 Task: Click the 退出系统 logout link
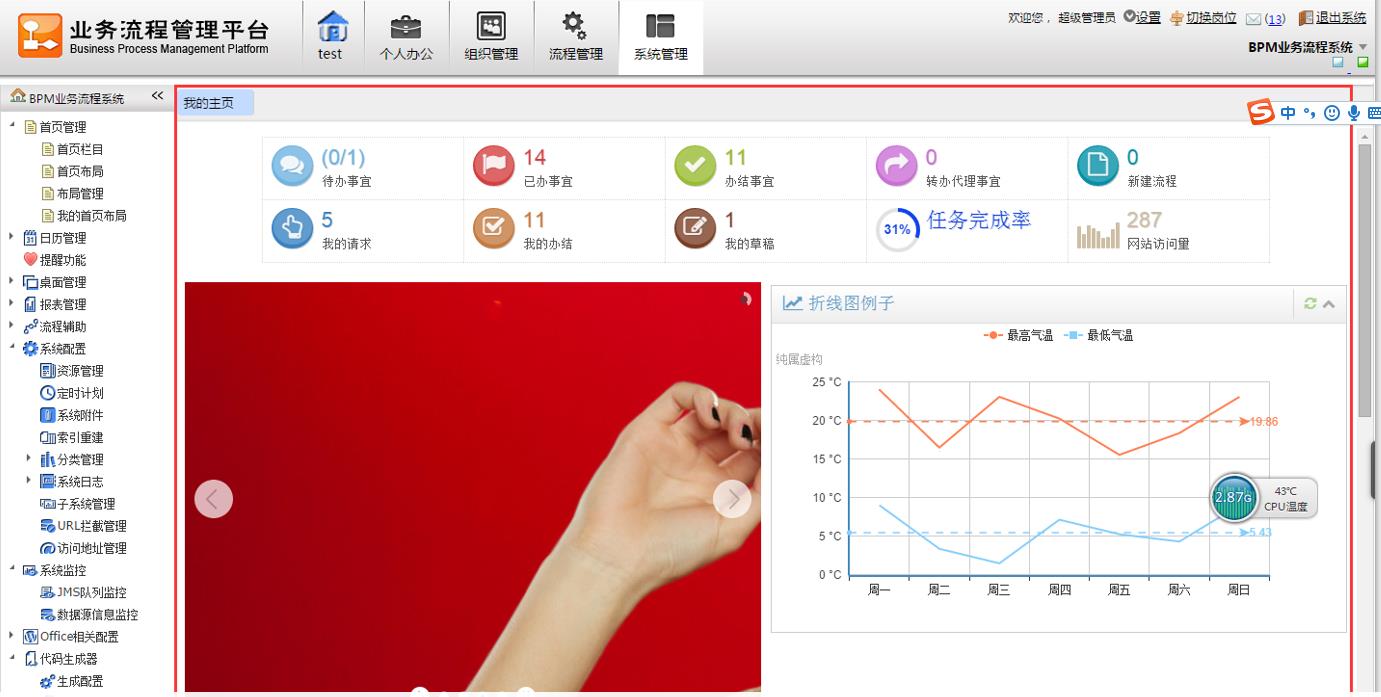(1340, 17)
